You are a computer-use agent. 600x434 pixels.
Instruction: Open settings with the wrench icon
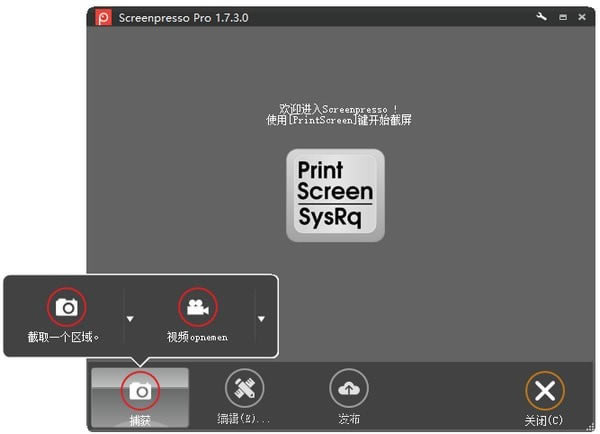point(542,17)
